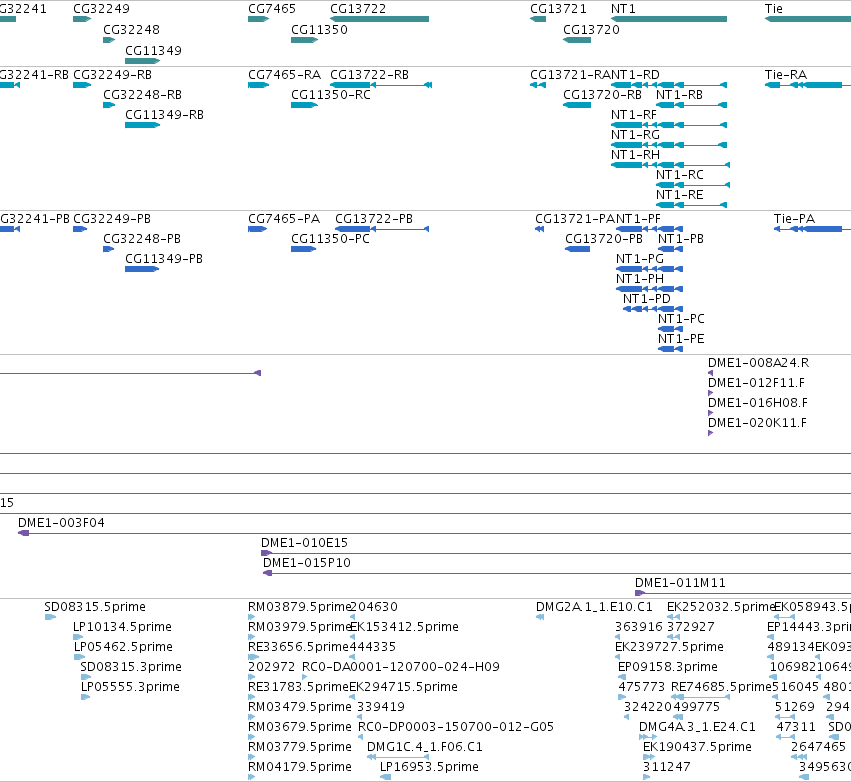Choose transcript NT1-RH
Image resolution: width=851 pixels, height=782 pixels.
635,155
